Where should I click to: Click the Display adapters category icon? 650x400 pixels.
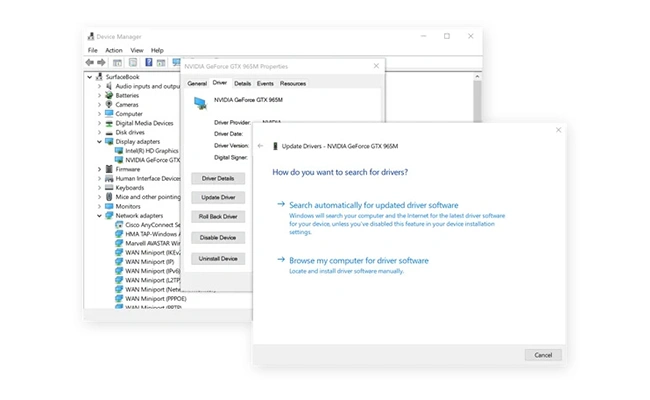(109, 141)
